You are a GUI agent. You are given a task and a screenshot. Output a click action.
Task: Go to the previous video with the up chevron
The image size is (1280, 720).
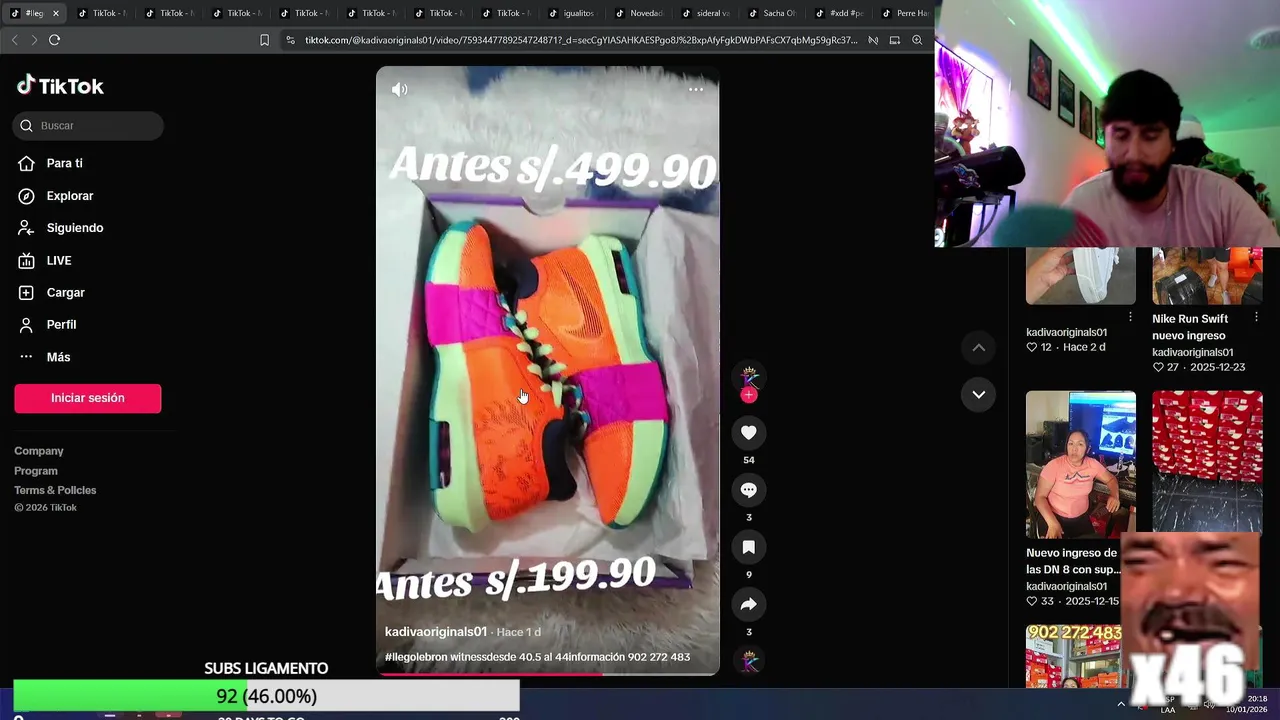point(979,347)
